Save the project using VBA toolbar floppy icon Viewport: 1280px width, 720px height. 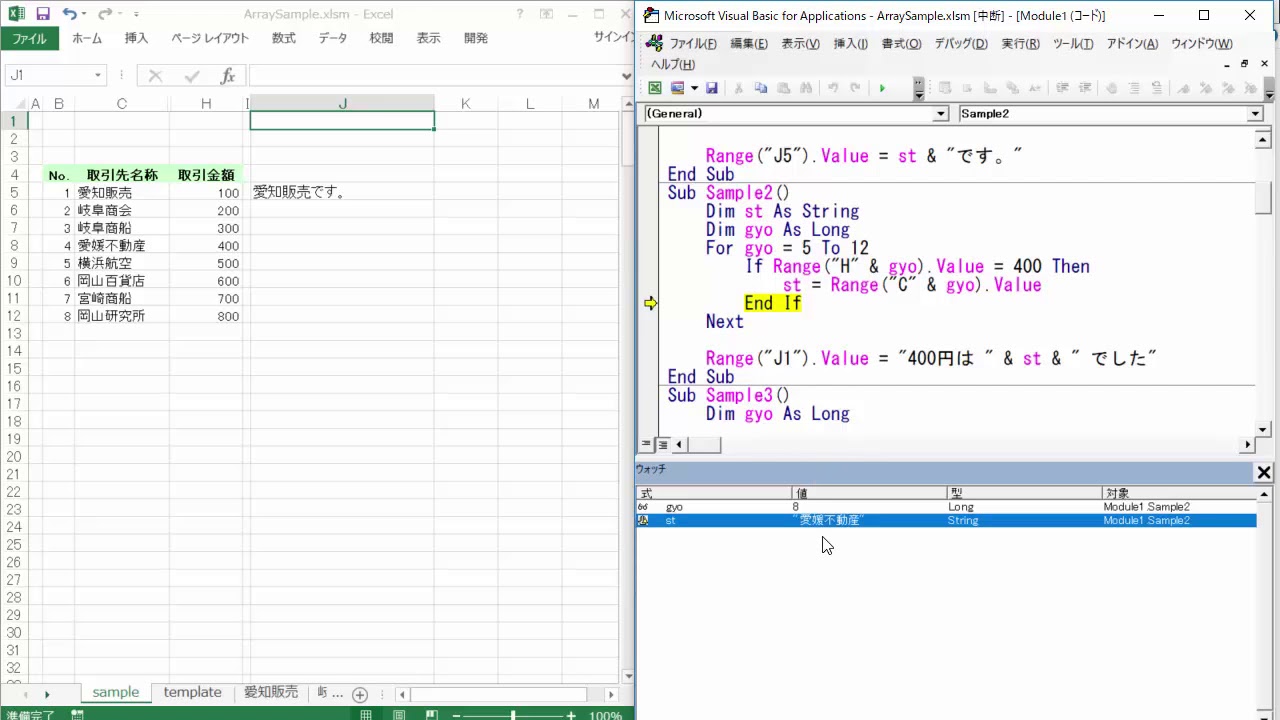point(712,88)
